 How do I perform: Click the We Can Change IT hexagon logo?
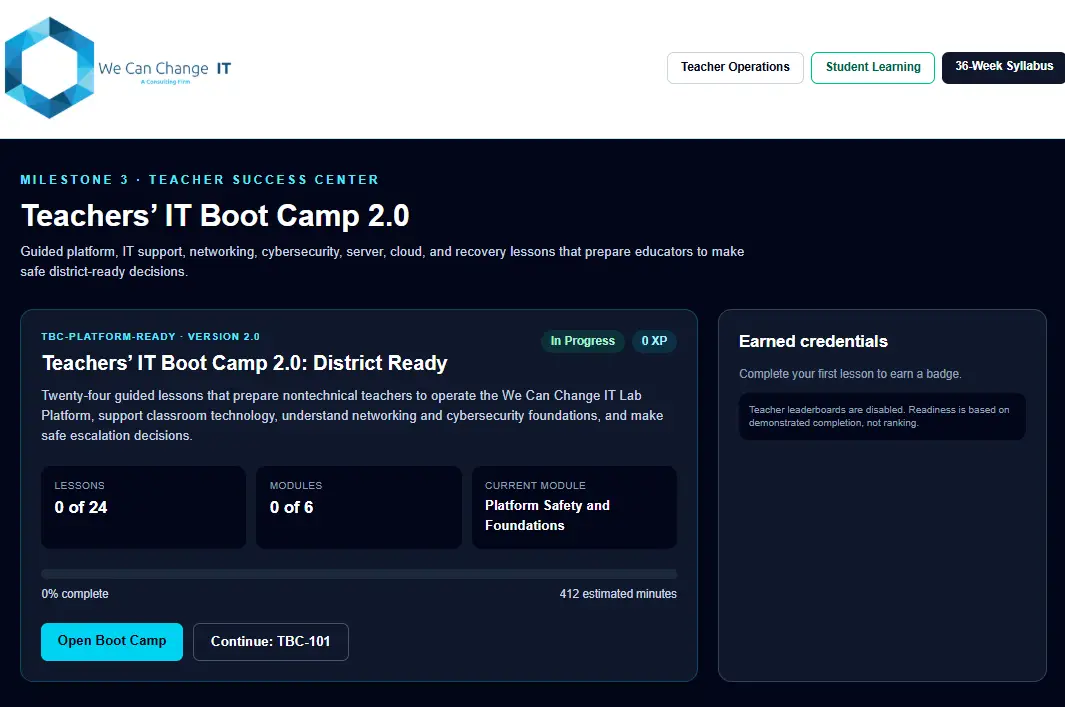(x=50, y=68)
